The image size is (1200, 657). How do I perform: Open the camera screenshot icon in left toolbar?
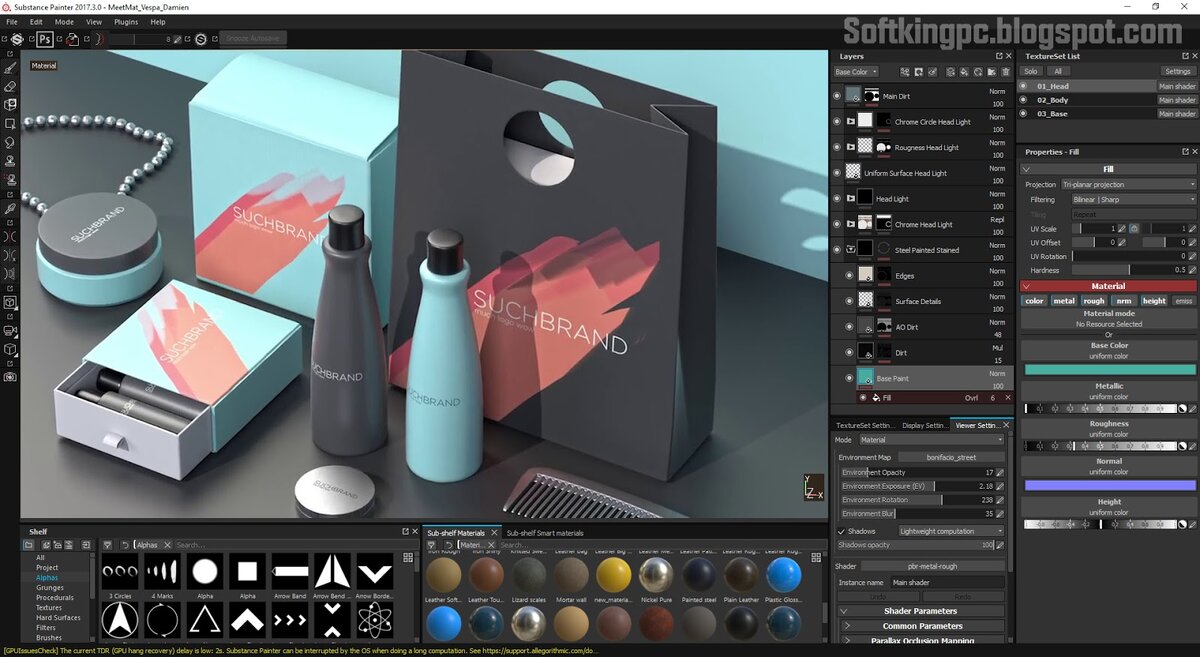click(x=10, y=377)
